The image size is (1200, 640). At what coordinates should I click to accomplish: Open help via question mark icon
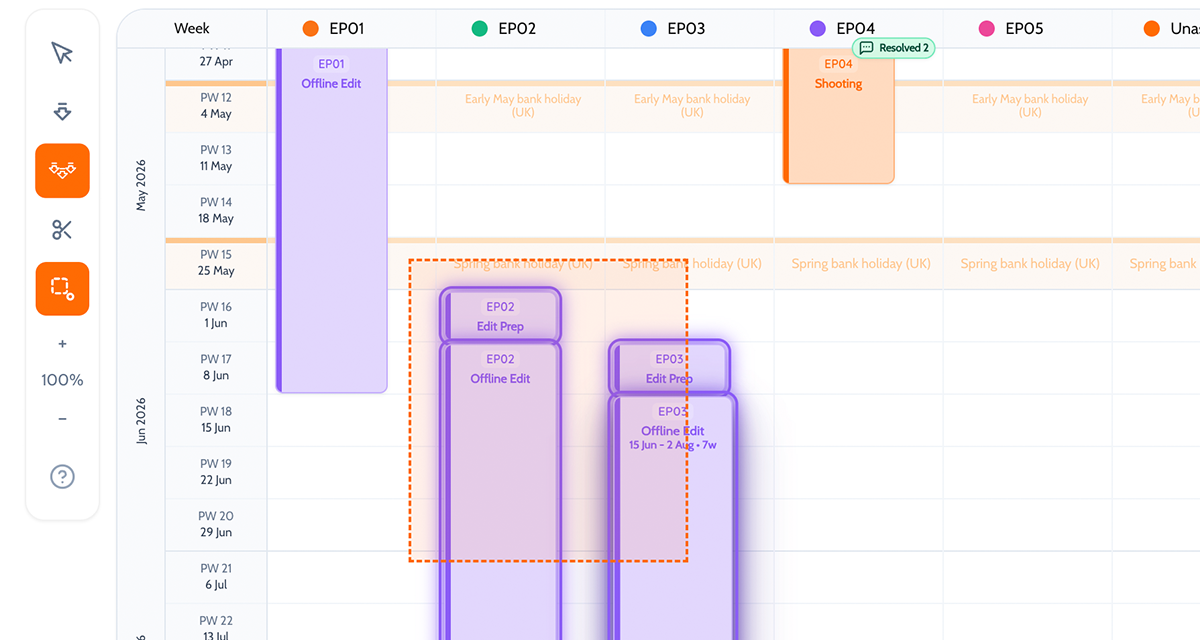point(62,477)
